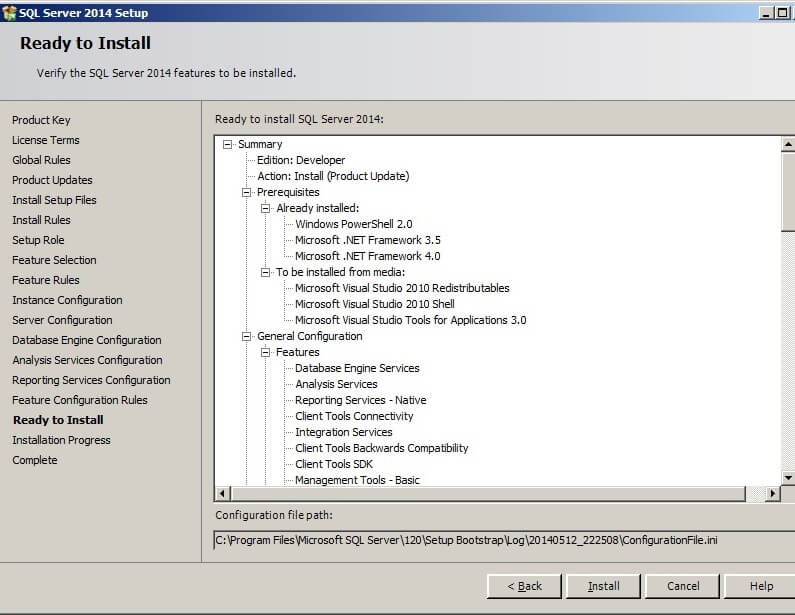
Task: Select Integration Services feature
Action: coord(343,432)
